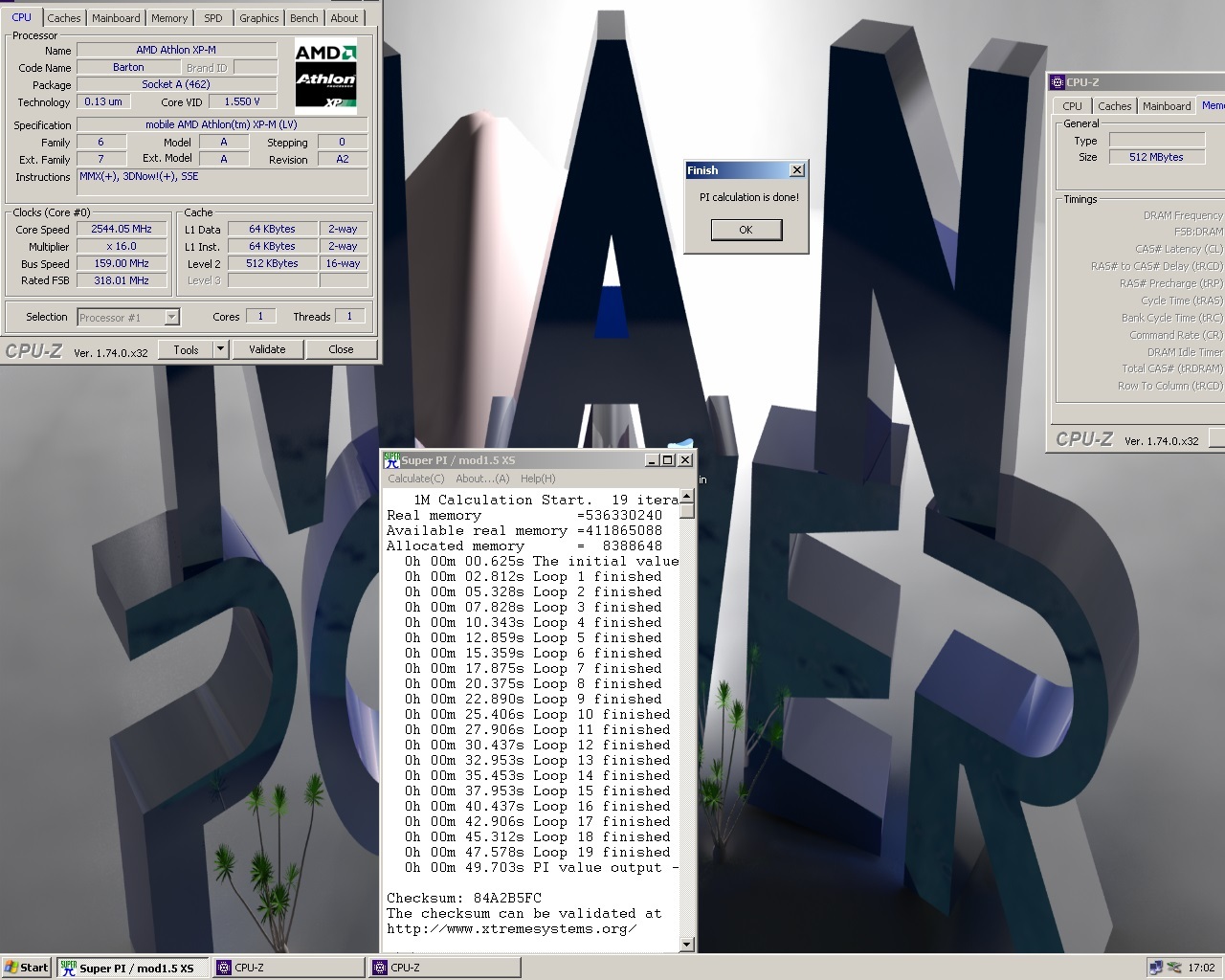Select the second CPU-Z taskbar item
This screenshot has width=1225, height=980.
445,968
